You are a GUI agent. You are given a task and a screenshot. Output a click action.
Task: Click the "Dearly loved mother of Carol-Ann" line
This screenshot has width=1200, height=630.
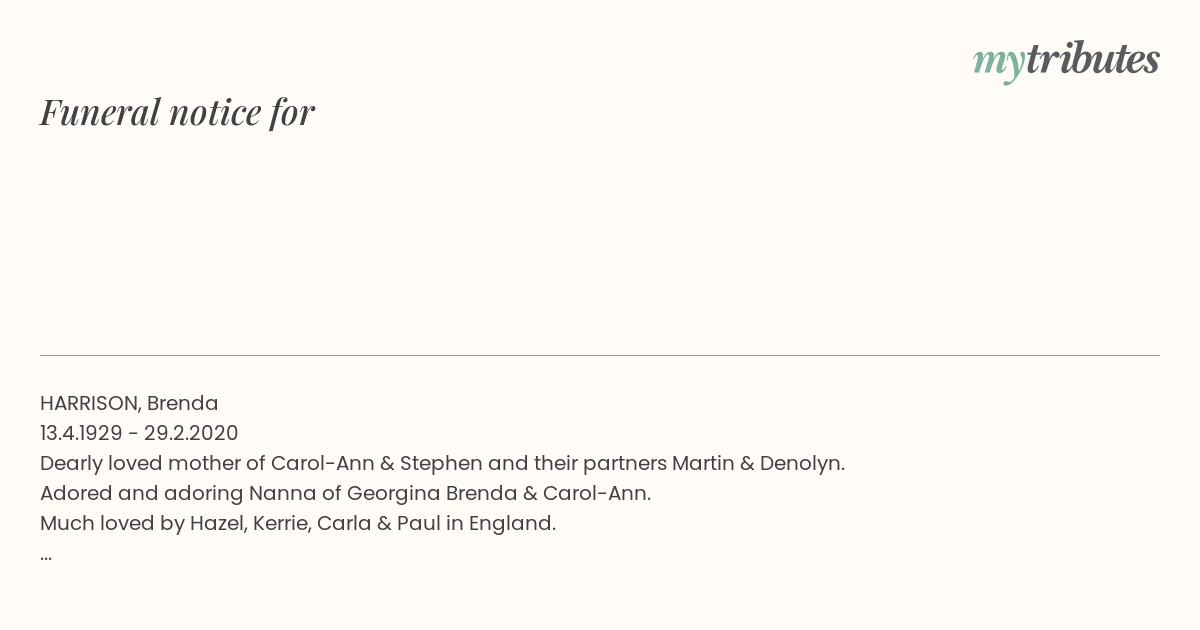coord(442,463)
